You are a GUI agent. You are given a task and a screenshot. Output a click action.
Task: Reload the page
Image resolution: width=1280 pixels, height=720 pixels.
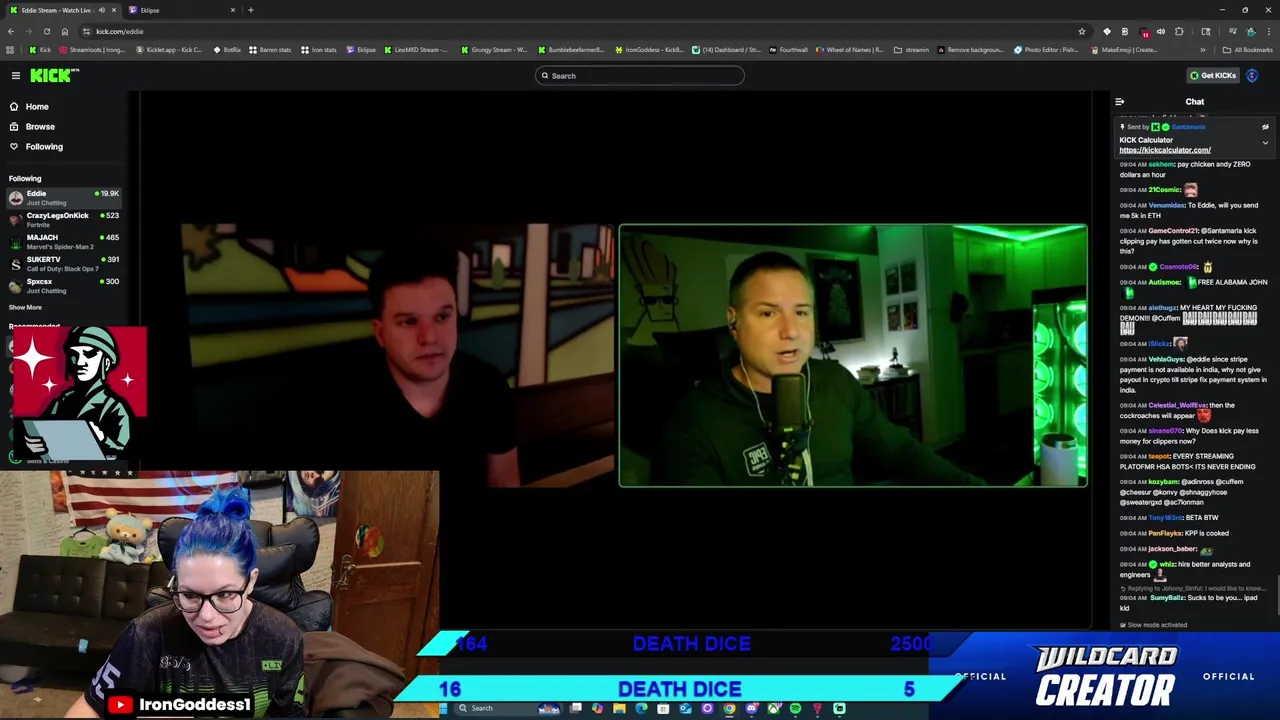click(x=46, y=31)
